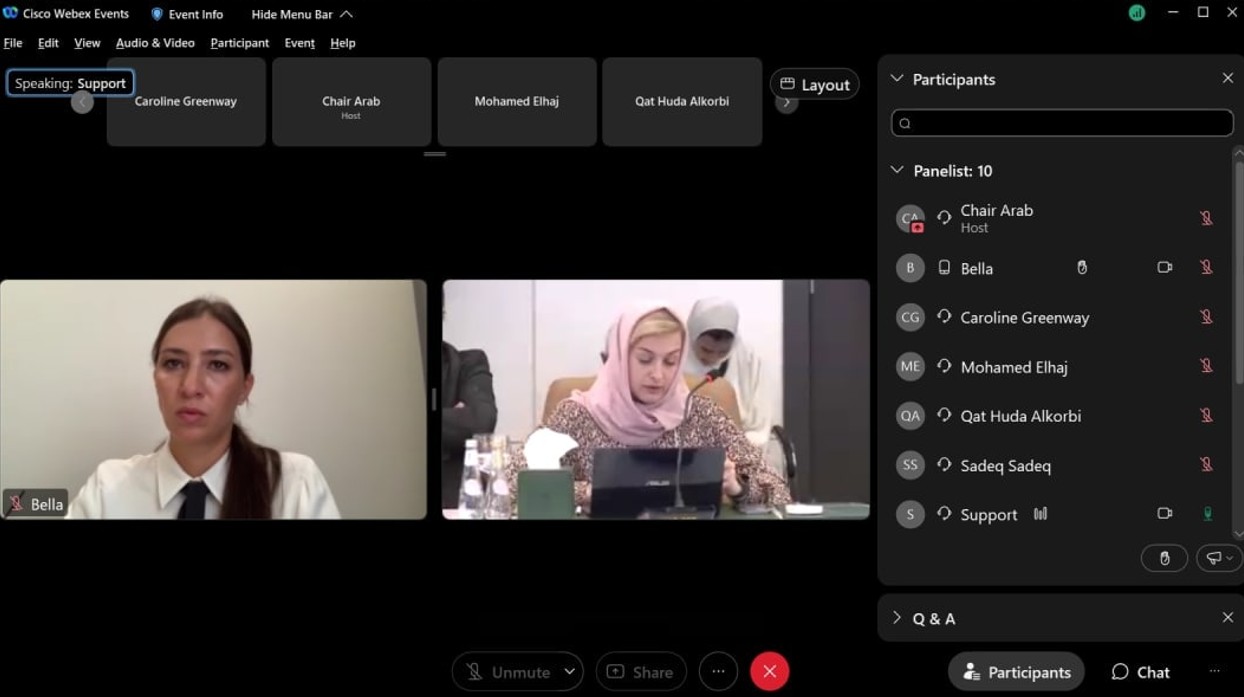The image size is (1244, 697).
Task: Click the mouse button below the panelist list
Action: point(1164,558)
